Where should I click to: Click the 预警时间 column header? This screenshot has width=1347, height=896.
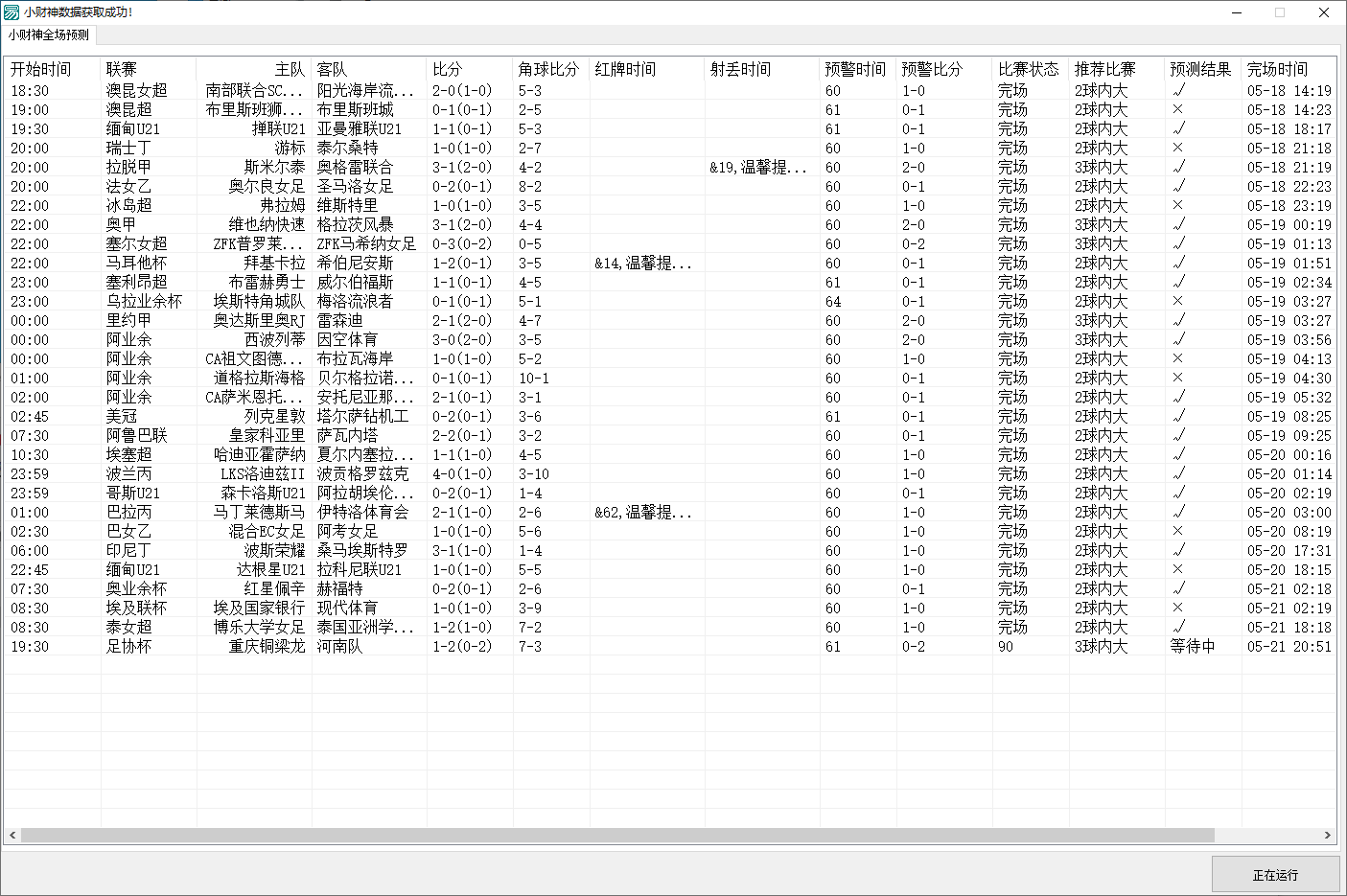coord(857,69)
